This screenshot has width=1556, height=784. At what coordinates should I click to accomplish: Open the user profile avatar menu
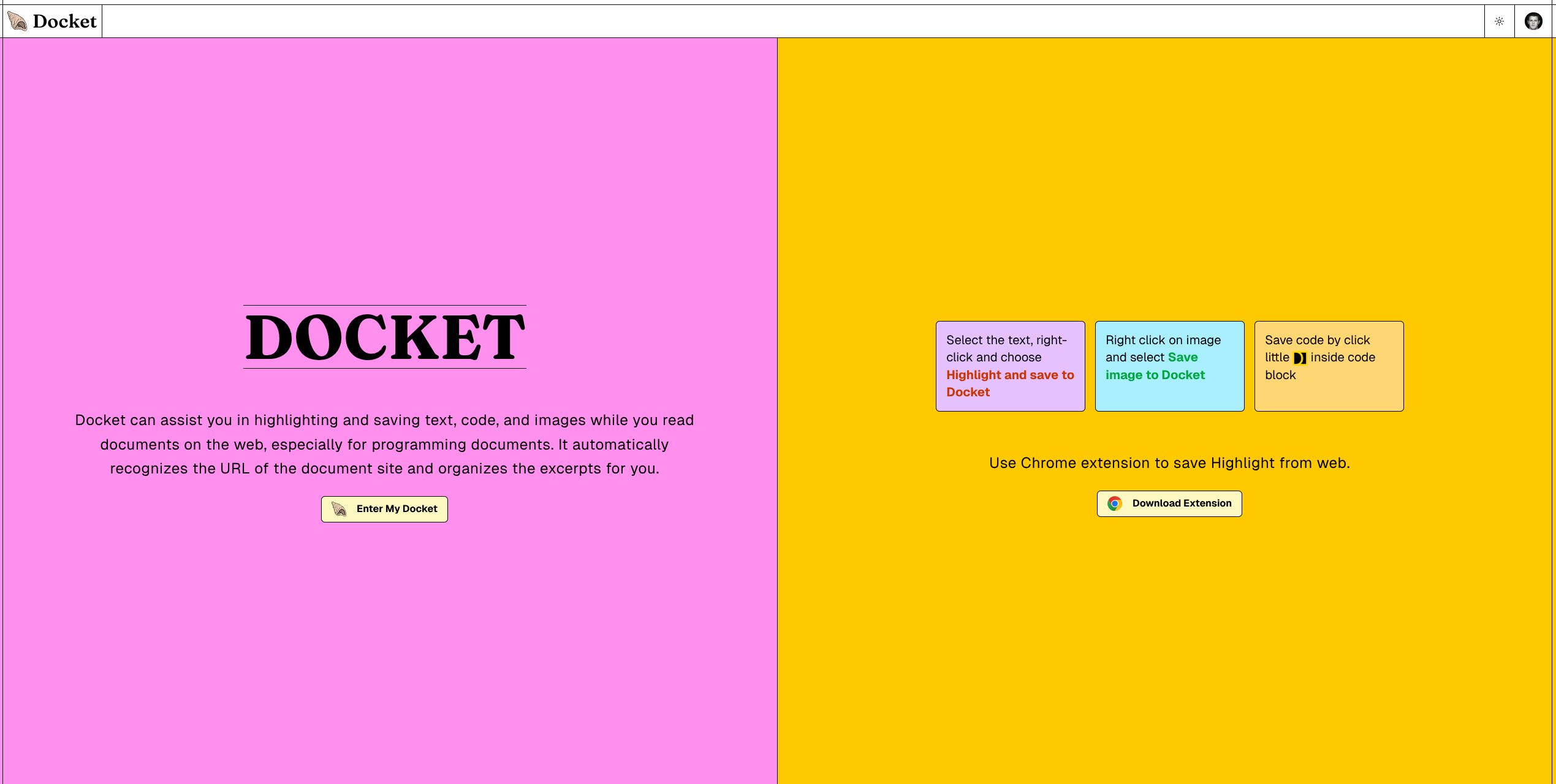[1533, 21]
